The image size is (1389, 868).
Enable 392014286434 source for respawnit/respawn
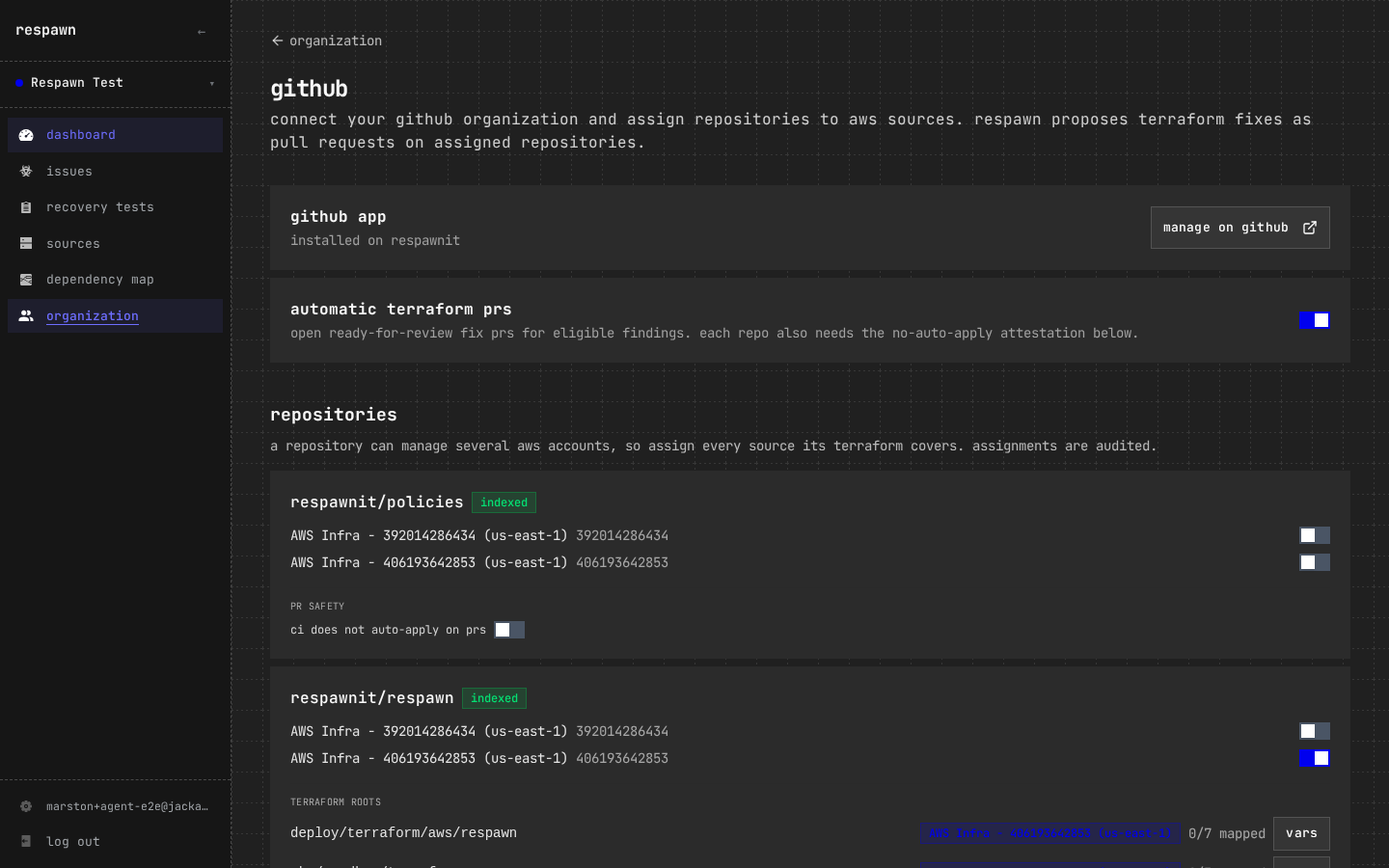(1315, 731)
